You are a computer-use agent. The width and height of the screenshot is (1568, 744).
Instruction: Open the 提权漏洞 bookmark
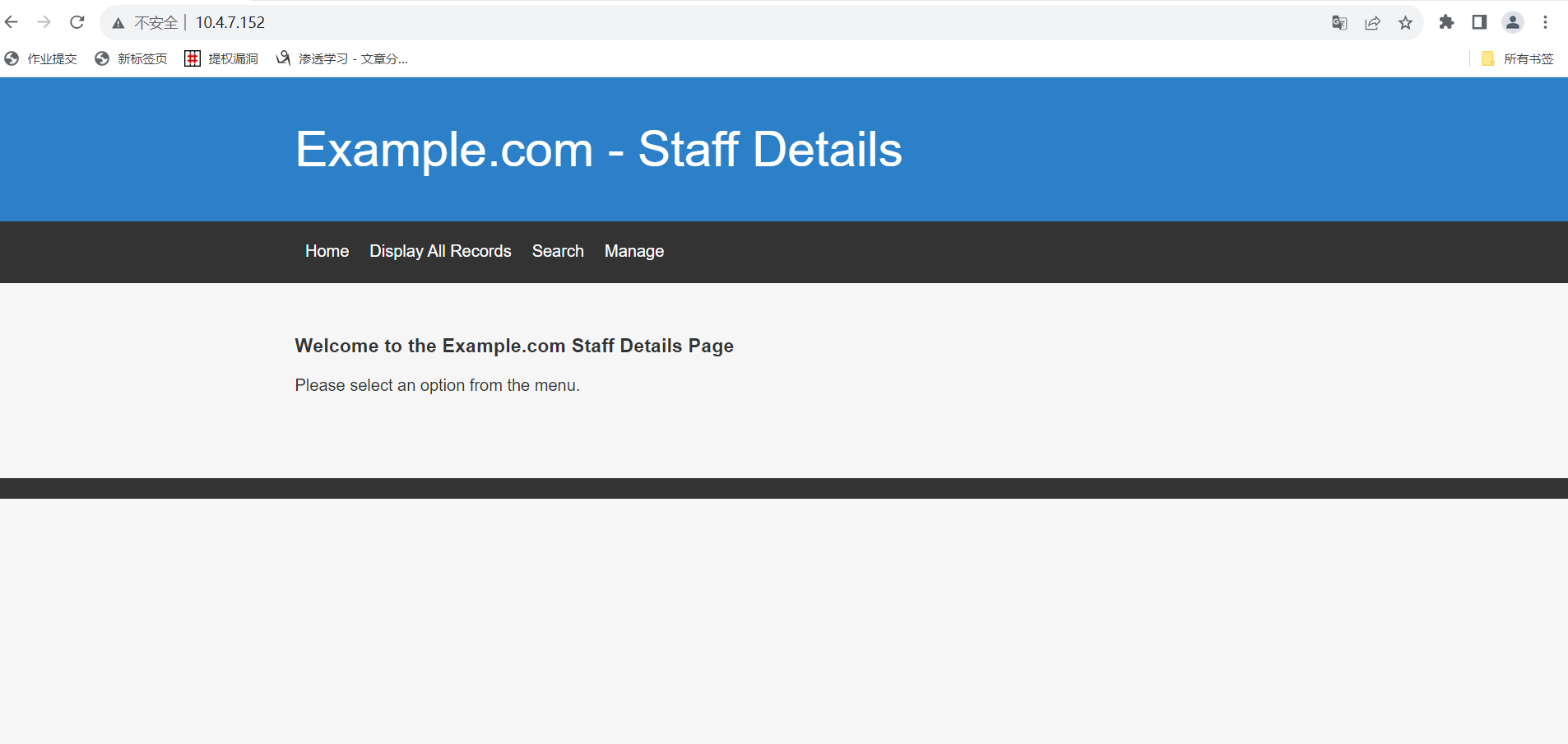click(x=222, y=58)
